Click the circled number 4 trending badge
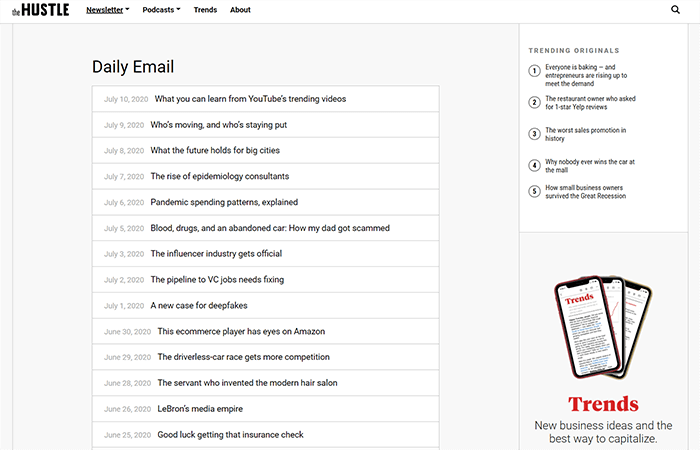The image size is (700, 450). 534,166
